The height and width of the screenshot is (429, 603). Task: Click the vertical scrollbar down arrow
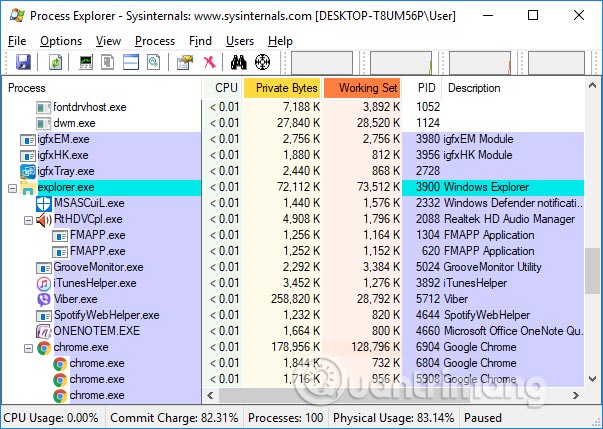592,379
